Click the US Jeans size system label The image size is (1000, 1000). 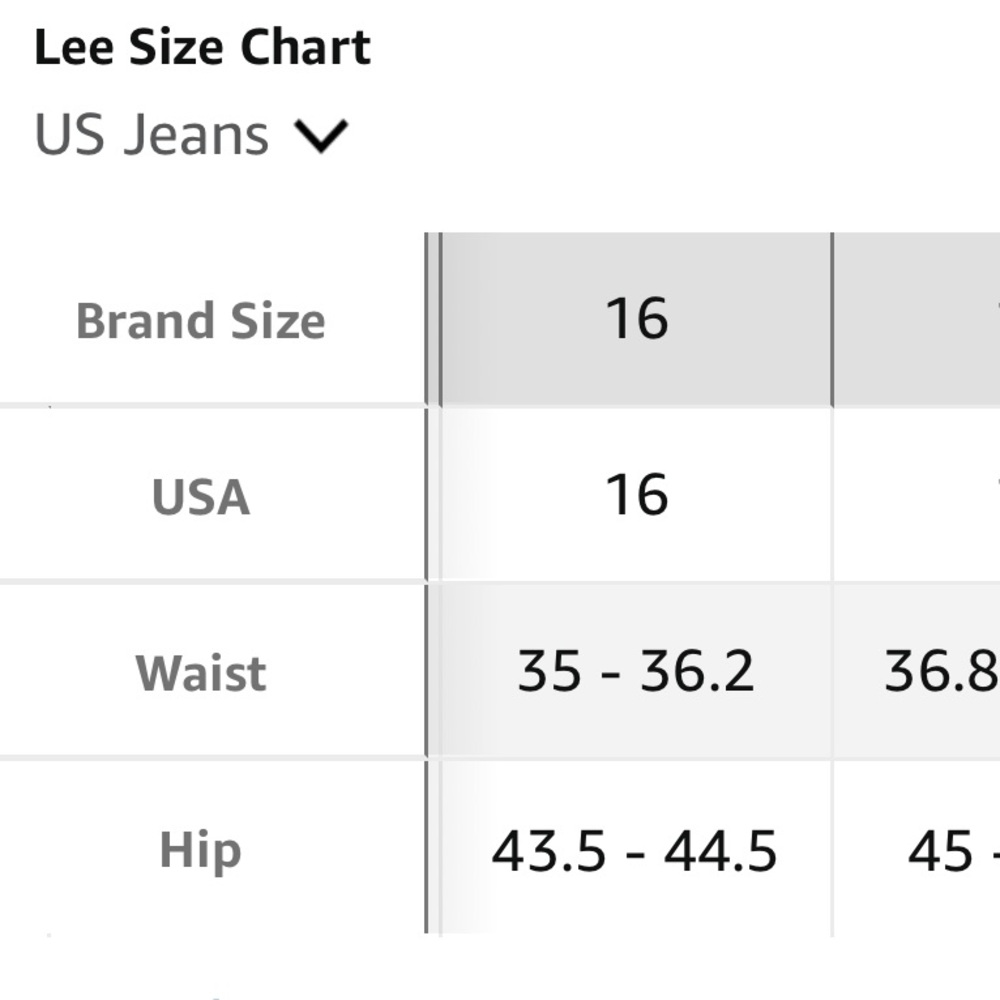(x=152, y=136)
